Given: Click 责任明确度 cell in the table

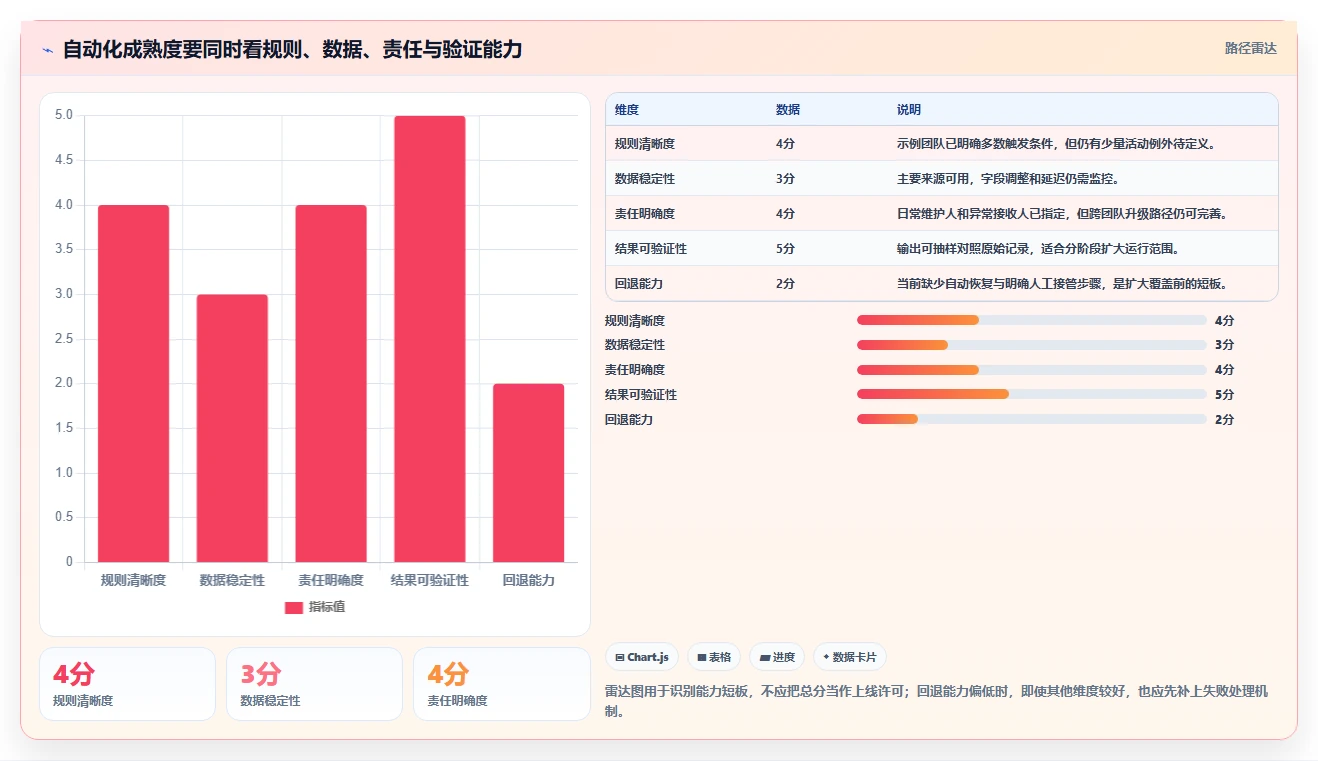Looking at the screenshot, I should [645, 214].
